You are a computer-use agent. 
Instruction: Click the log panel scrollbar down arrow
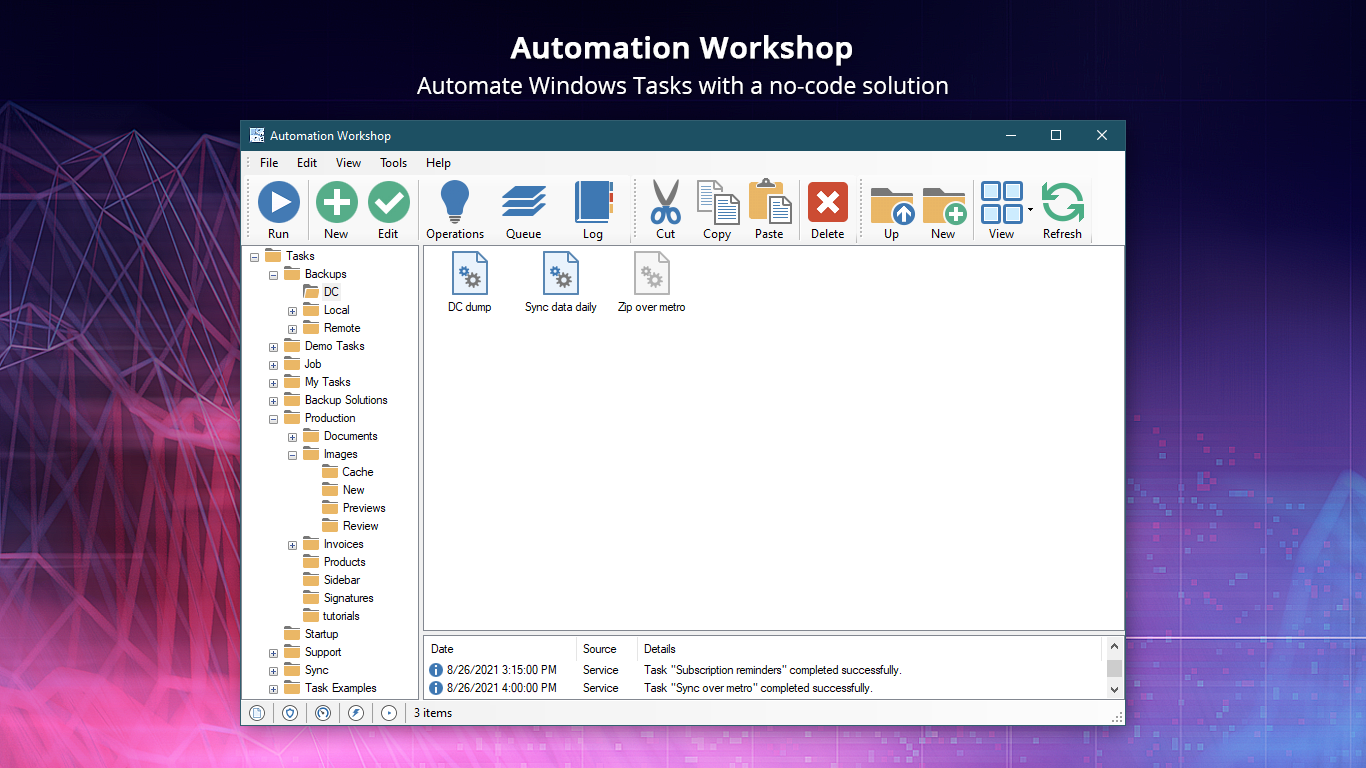click(1114, 688)
